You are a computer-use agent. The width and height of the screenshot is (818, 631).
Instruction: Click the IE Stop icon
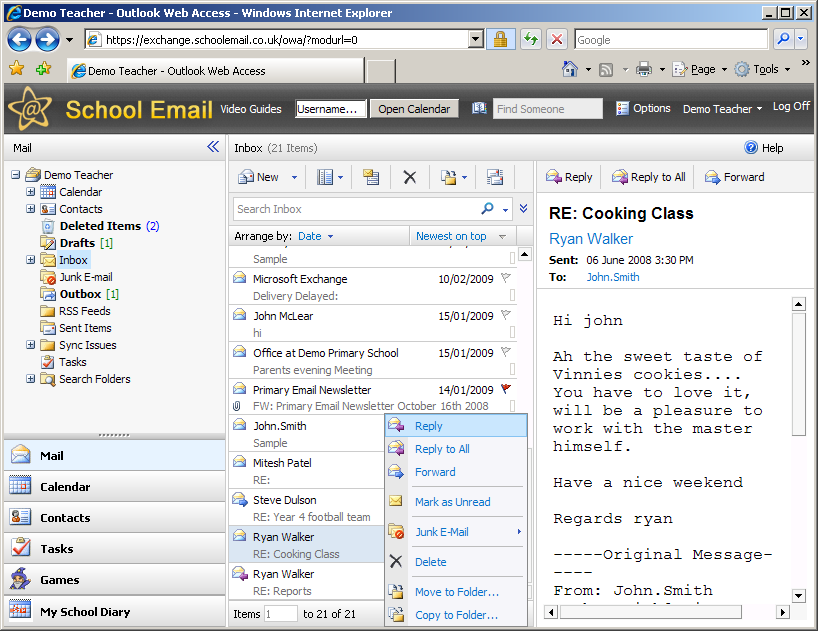[557, 40]
